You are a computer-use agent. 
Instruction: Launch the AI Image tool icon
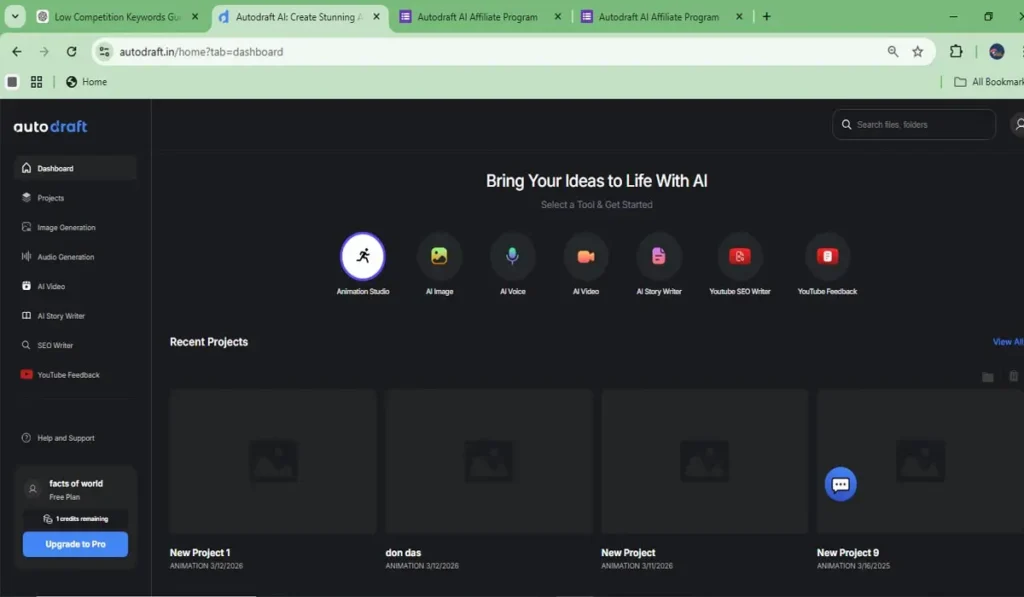pyautogui.click(x=439, y=256)
